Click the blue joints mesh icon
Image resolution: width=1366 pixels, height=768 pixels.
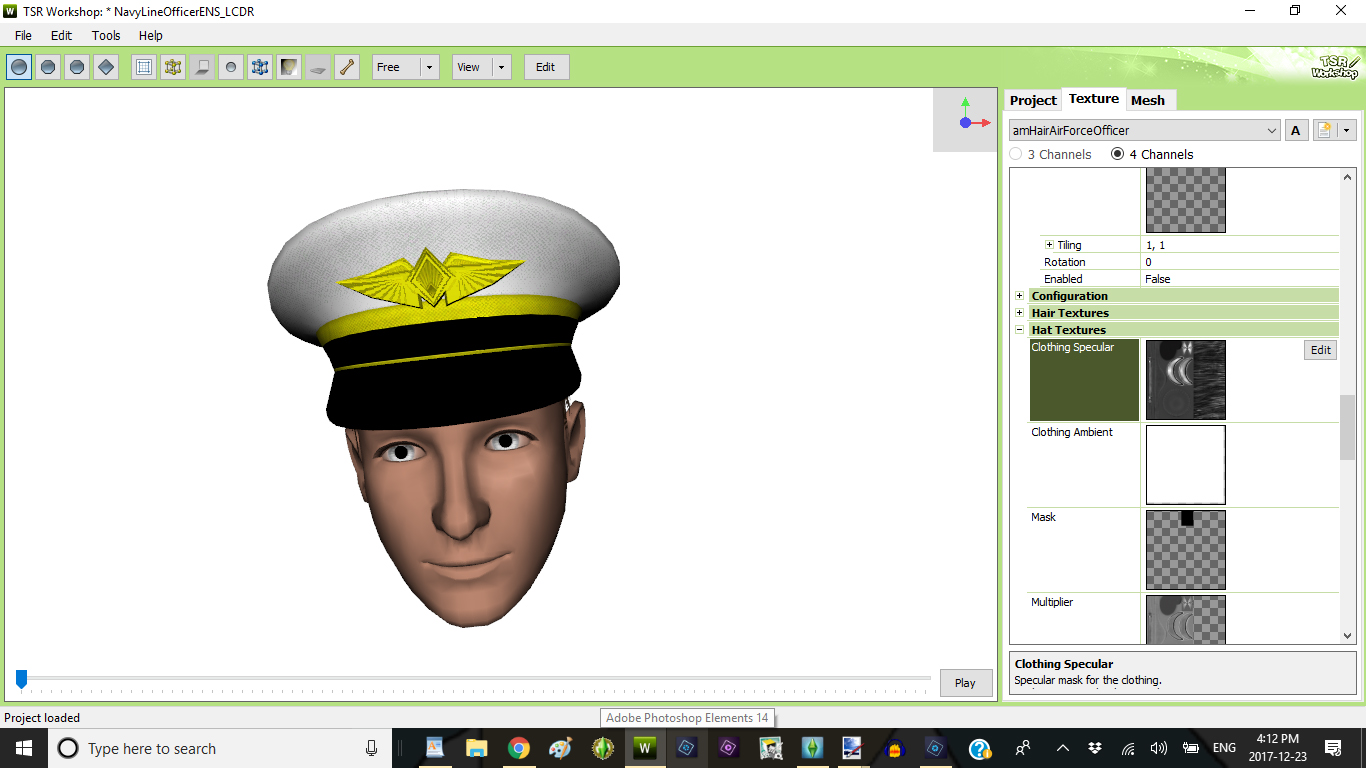coord(260,66)
